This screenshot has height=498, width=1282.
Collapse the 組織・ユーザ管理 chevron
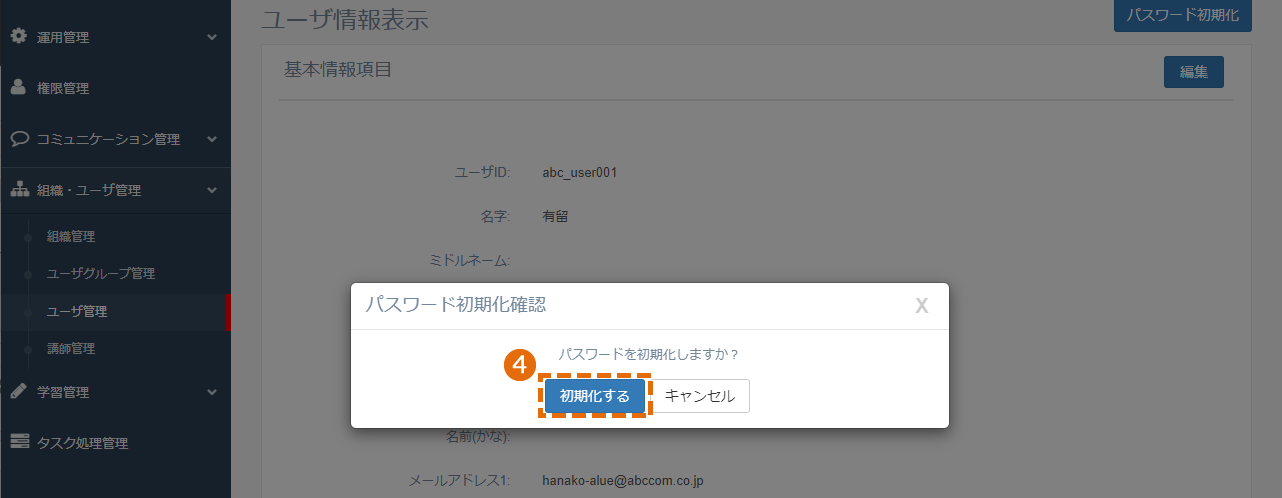[x=212, y=190]
